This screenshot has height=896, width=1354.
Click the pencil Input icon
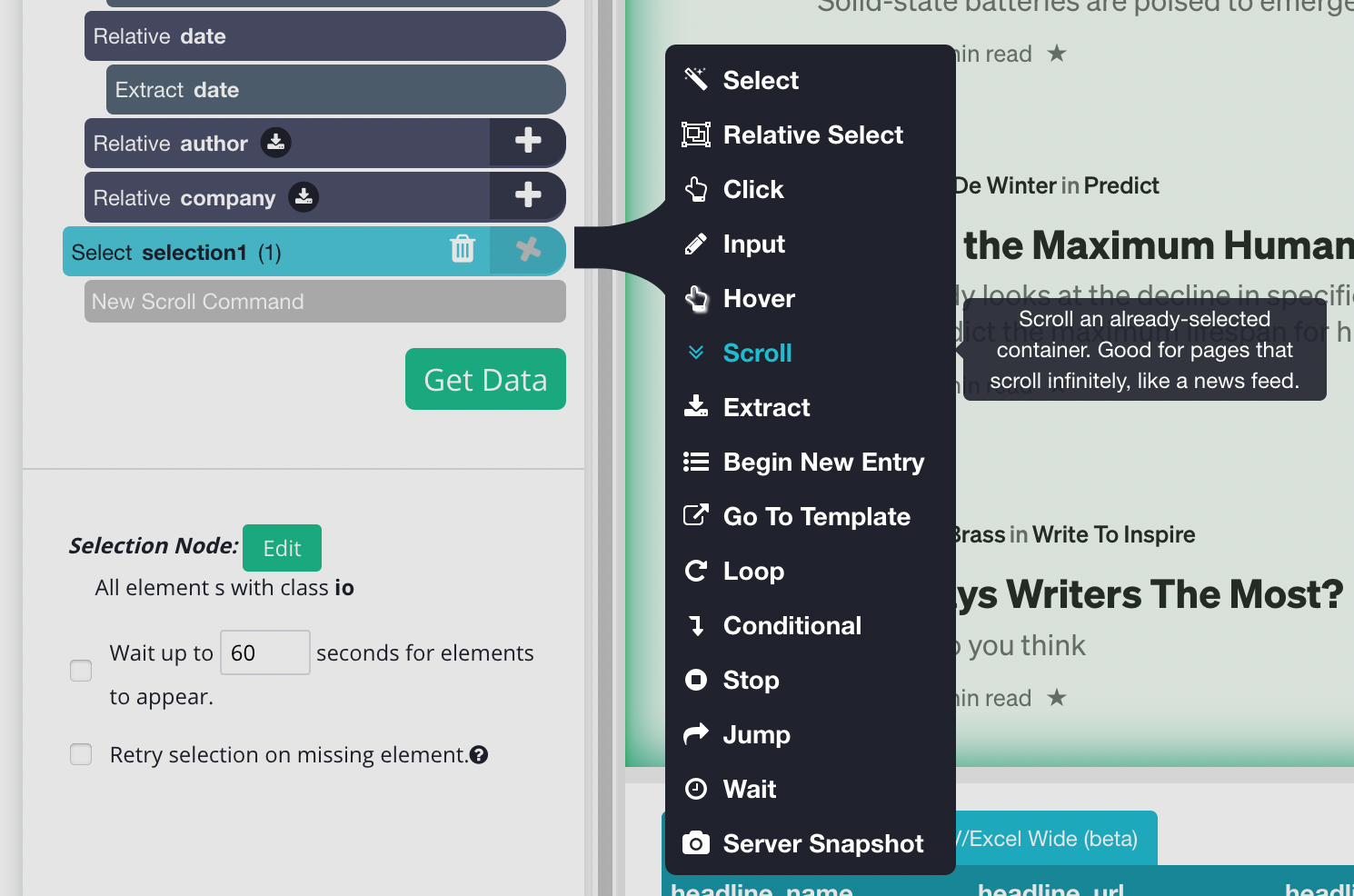696,244
